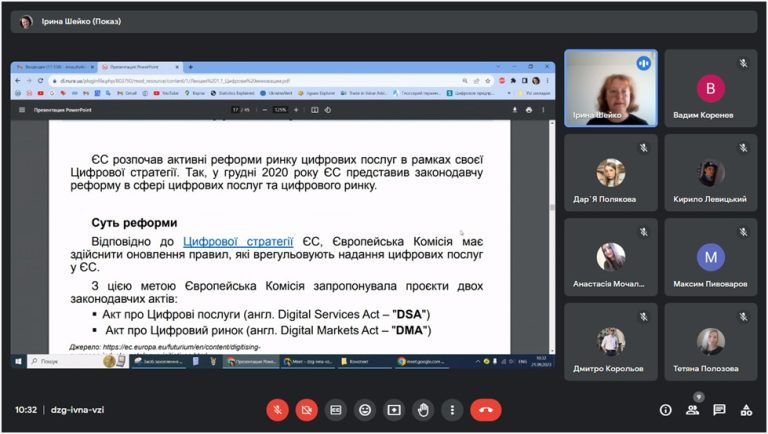Open the activities icon

pos(746,410)
